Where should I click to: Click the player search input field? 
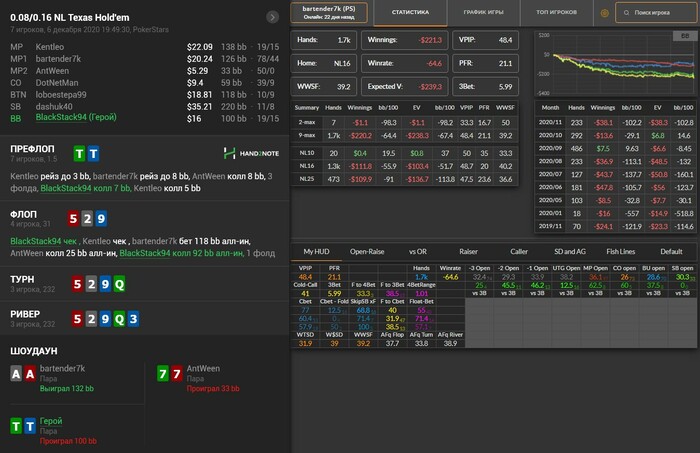pos(656,12)
